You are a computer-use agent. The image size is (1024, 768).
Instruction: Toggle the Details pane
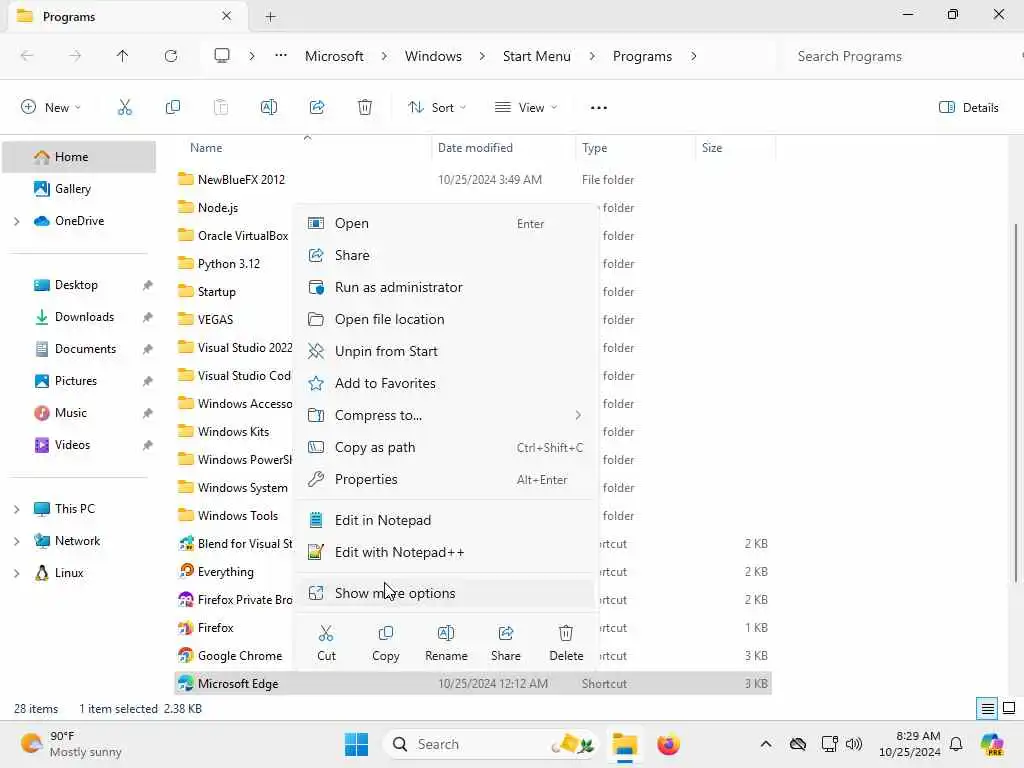[968, 108]
